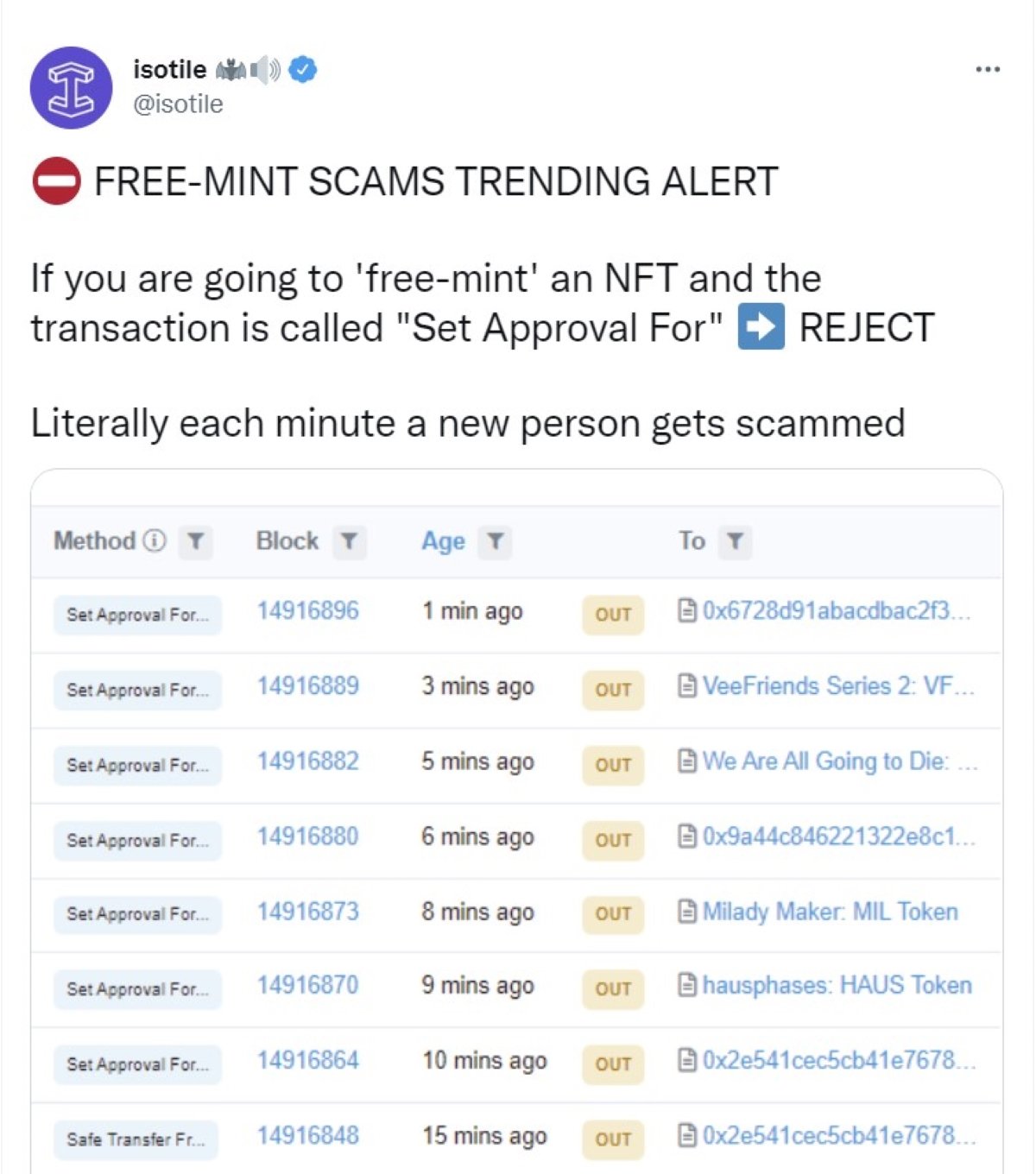Click contract icon beside Milady Maker
This screenshot has width=1036, height=1174.
[687, 912]
